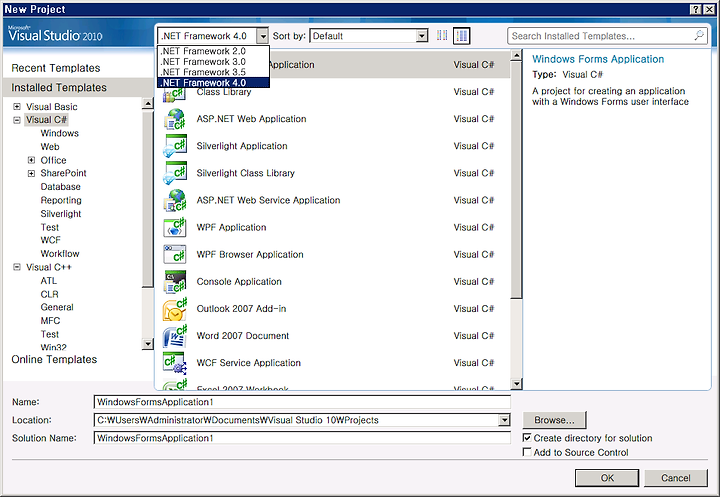Select .NET Framework 4.0 option
Image resolution: width=720 pixels, height=497 pixels.
point(213,83)
